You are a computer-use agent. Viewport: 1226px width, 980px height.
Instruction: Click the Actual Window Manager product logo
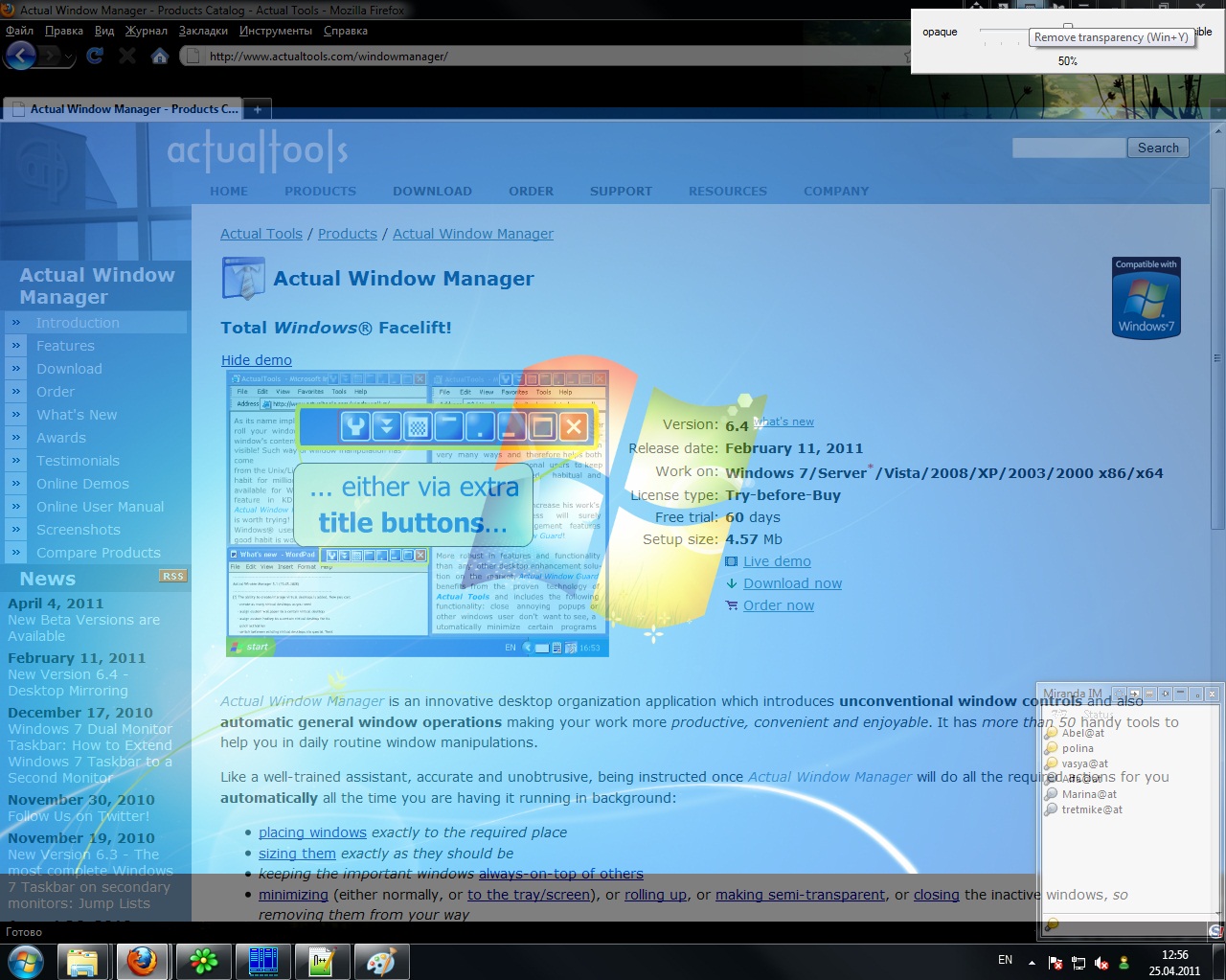pos(242,279)
